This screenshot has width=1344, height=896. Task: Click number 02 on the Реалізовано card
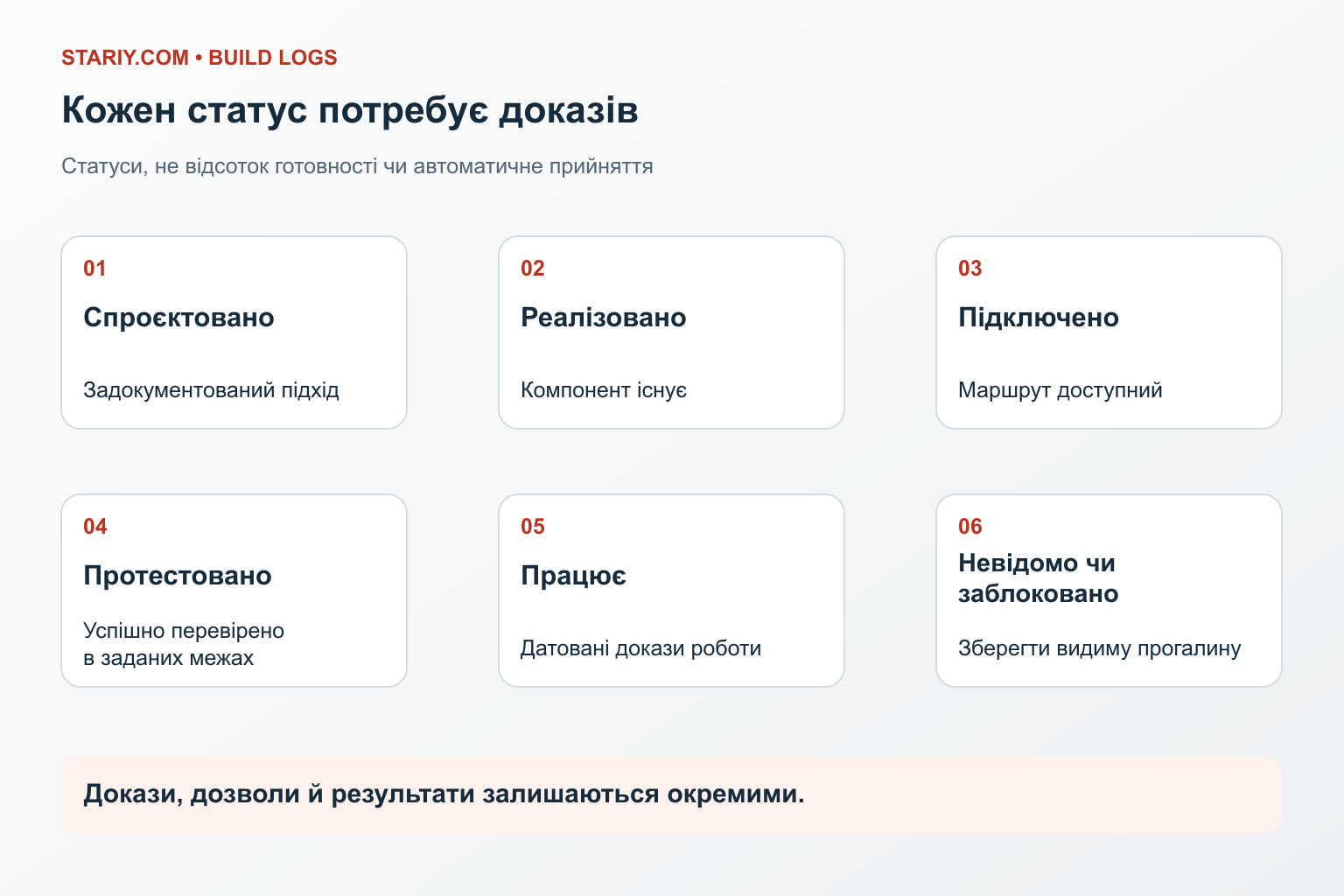coord(532,269)
